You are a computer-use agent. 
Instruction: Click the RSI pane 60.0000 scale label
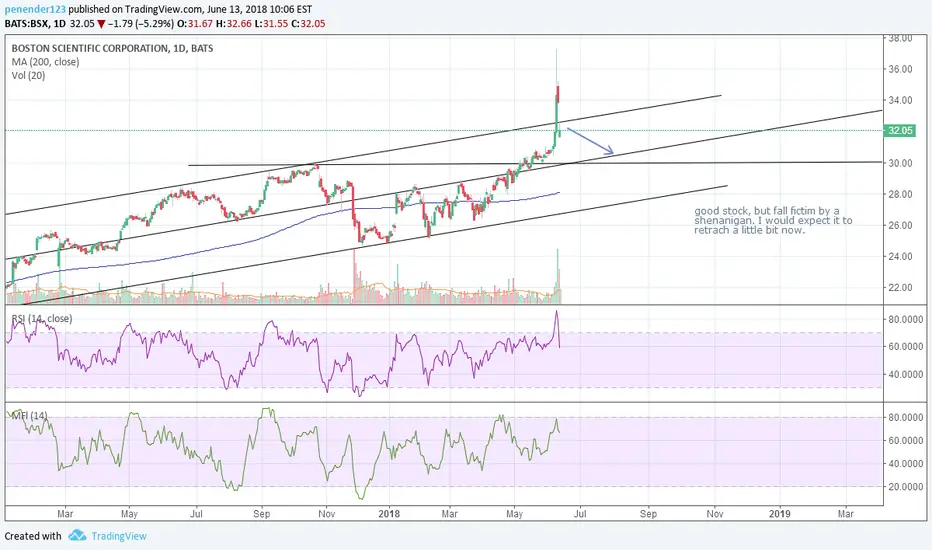906,346
